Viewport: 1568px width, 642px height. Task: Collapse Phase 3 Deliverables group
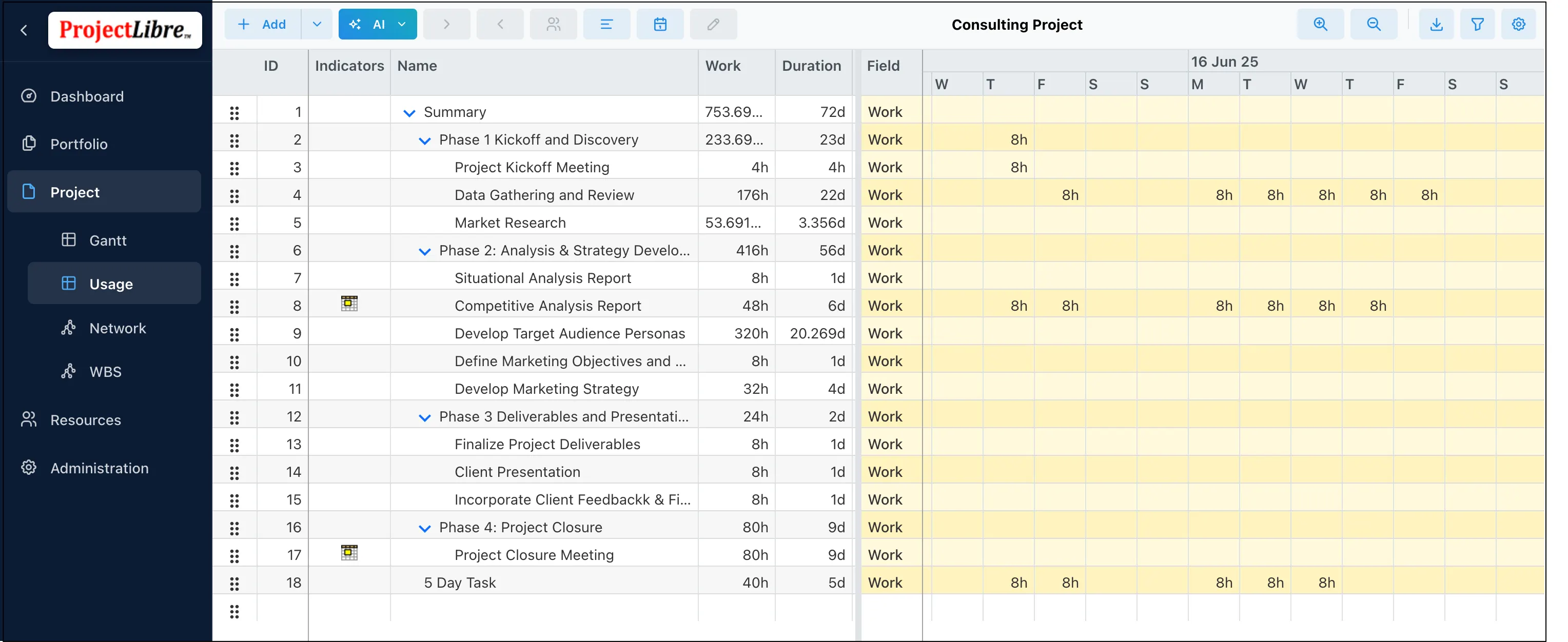425,417
